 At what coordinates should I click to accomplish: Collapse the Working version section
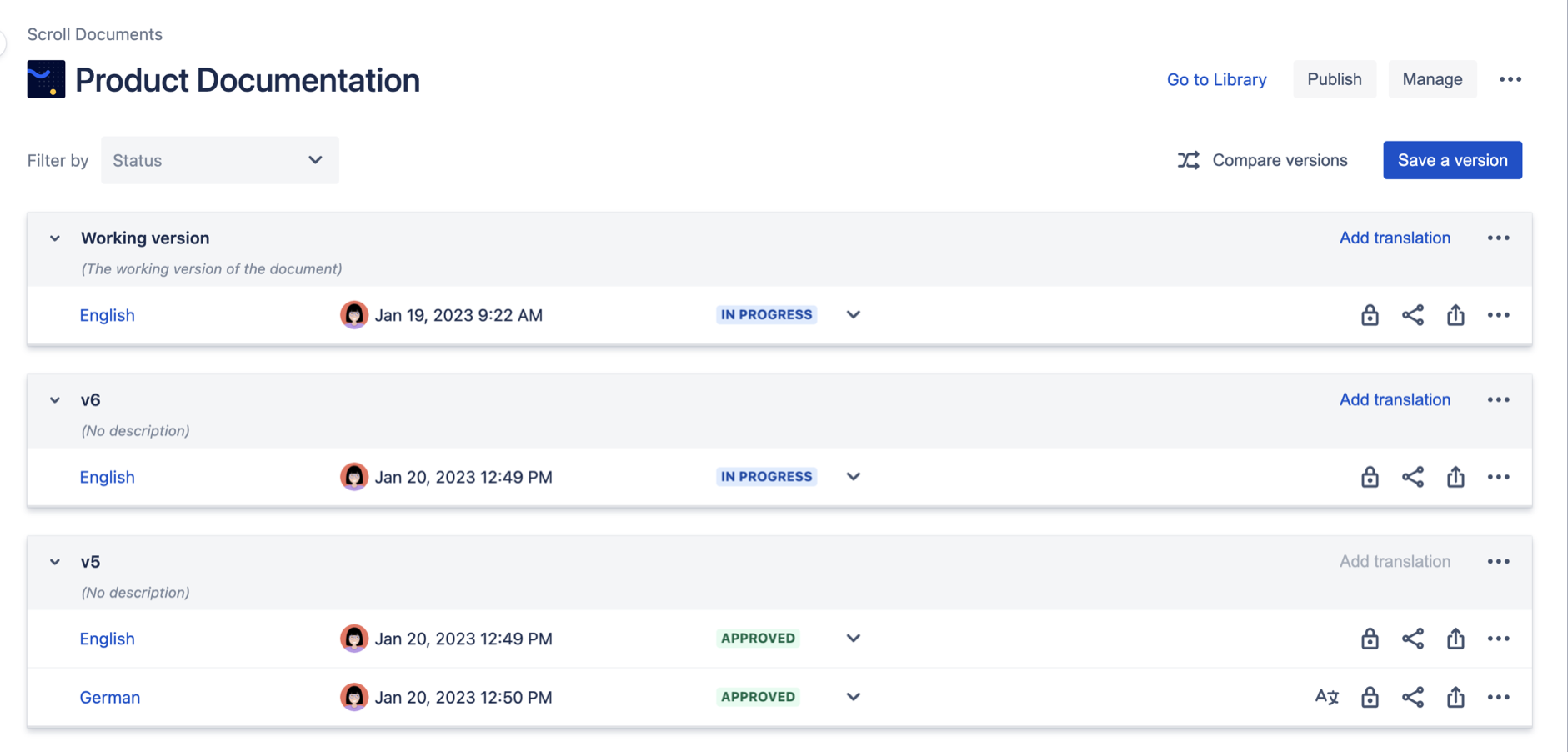54,238
